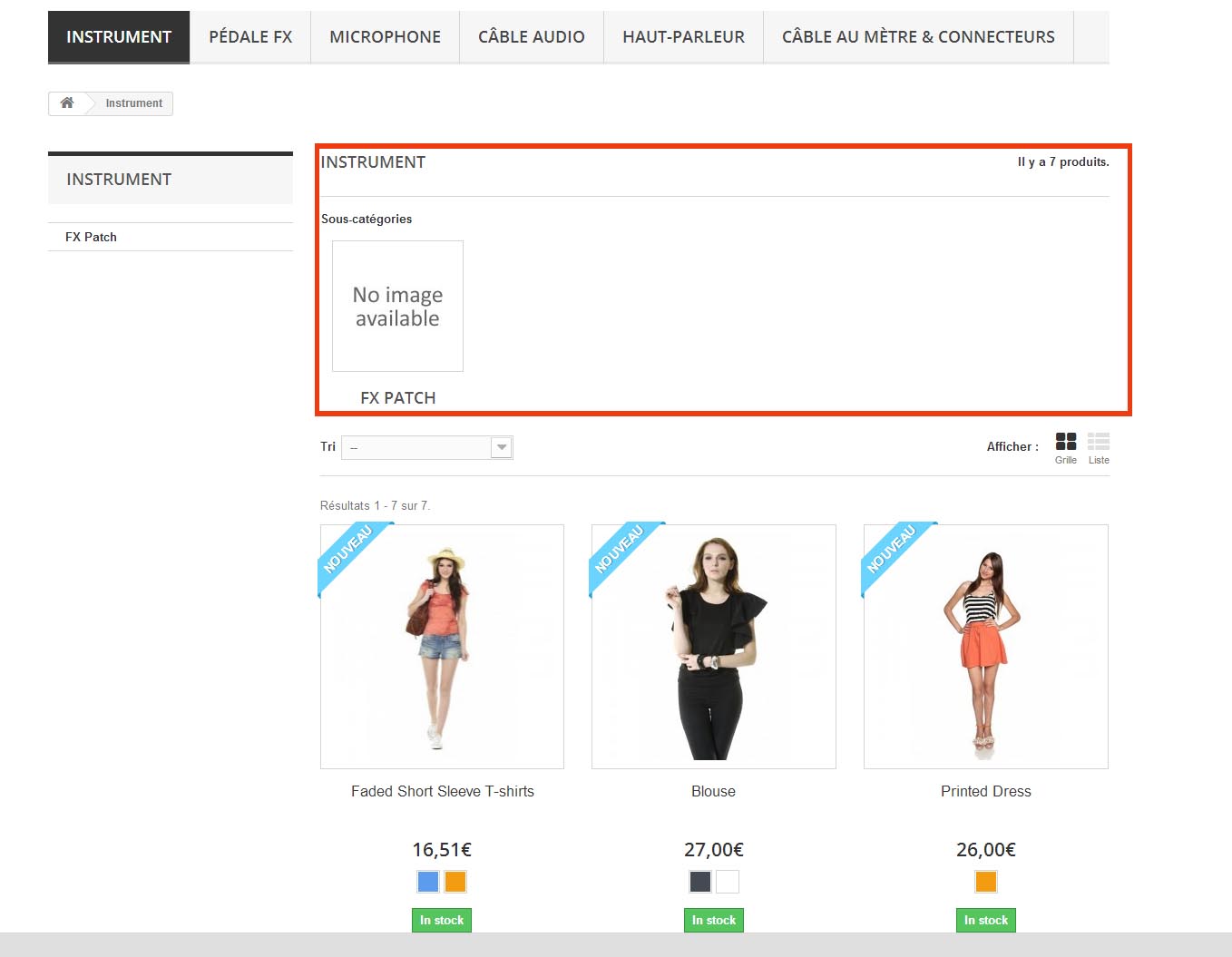The image size is (1232, 957).
Task: Open the Tri sort dropdown
Action: pos(427,447)
